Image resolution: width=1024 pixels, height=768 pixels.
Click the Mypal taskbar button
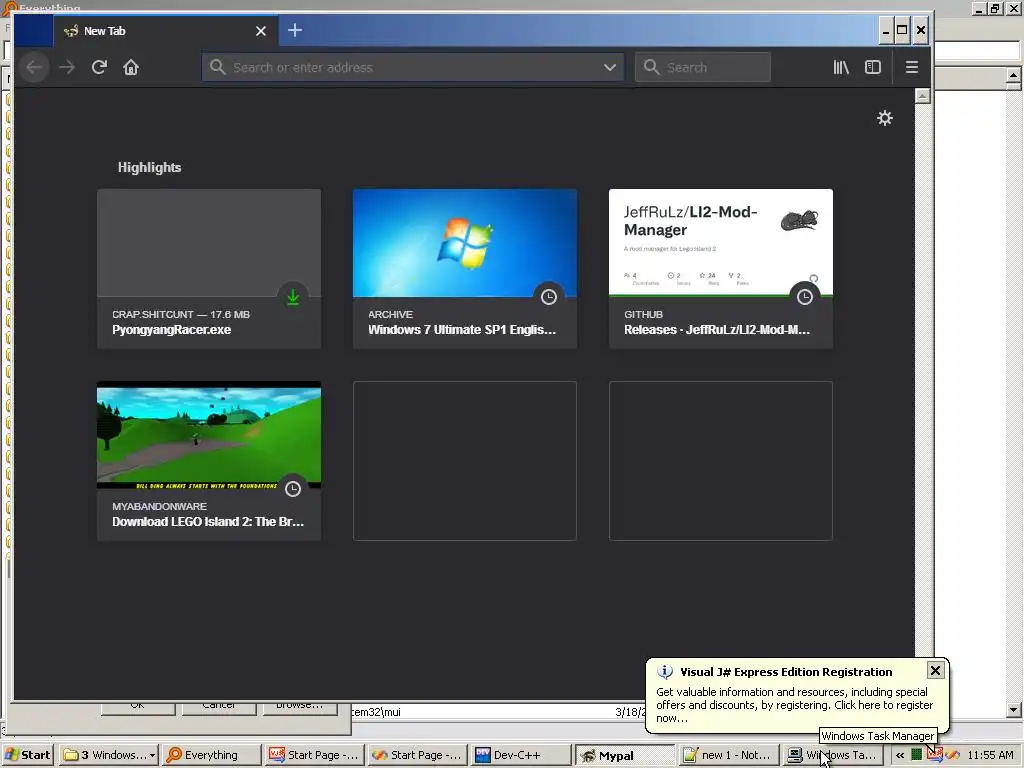[x=624, y=755]
